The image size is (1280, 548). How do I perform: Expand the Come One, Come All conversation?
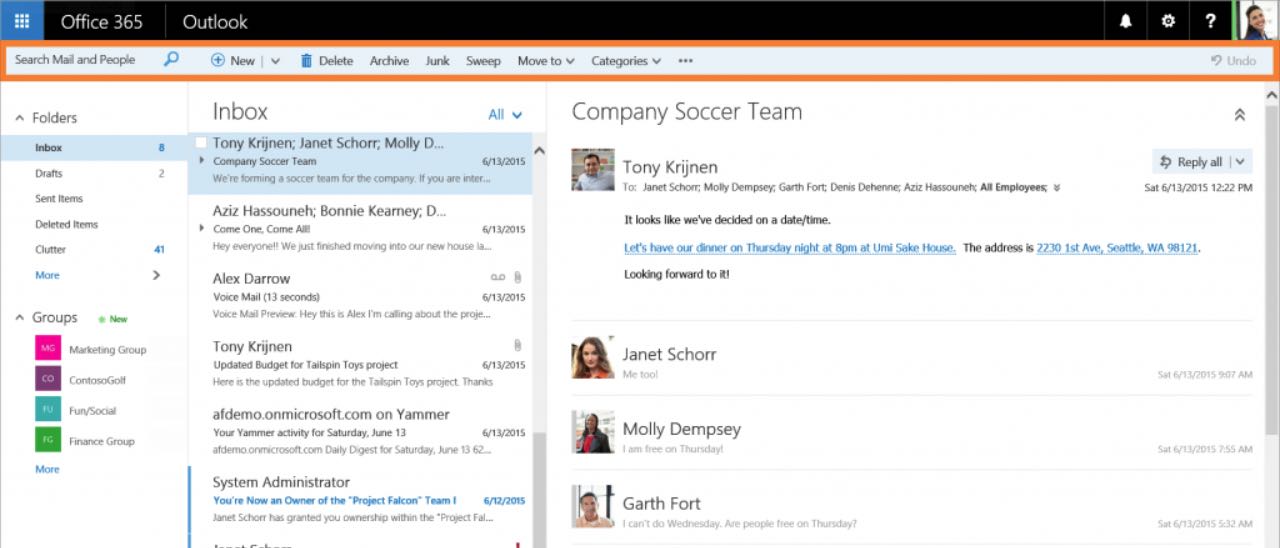click(202, 228)
